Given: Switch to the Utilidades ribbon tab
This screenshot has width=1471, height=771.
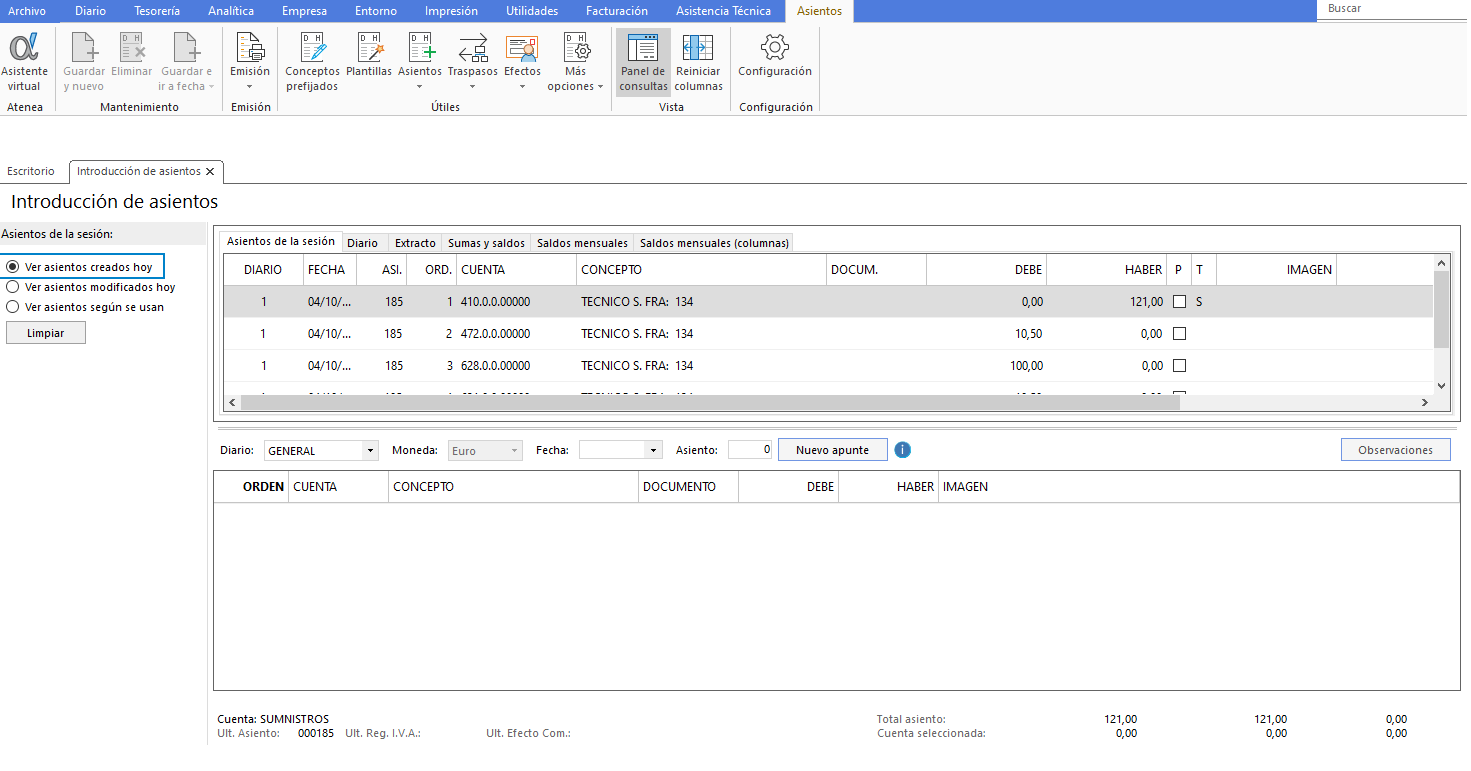Looking at the screenshot, I should click(532, 11).
